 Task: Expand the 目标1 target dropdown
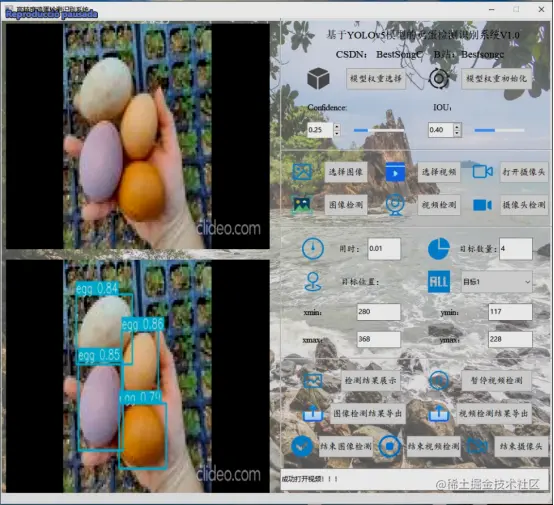point(496,282)
